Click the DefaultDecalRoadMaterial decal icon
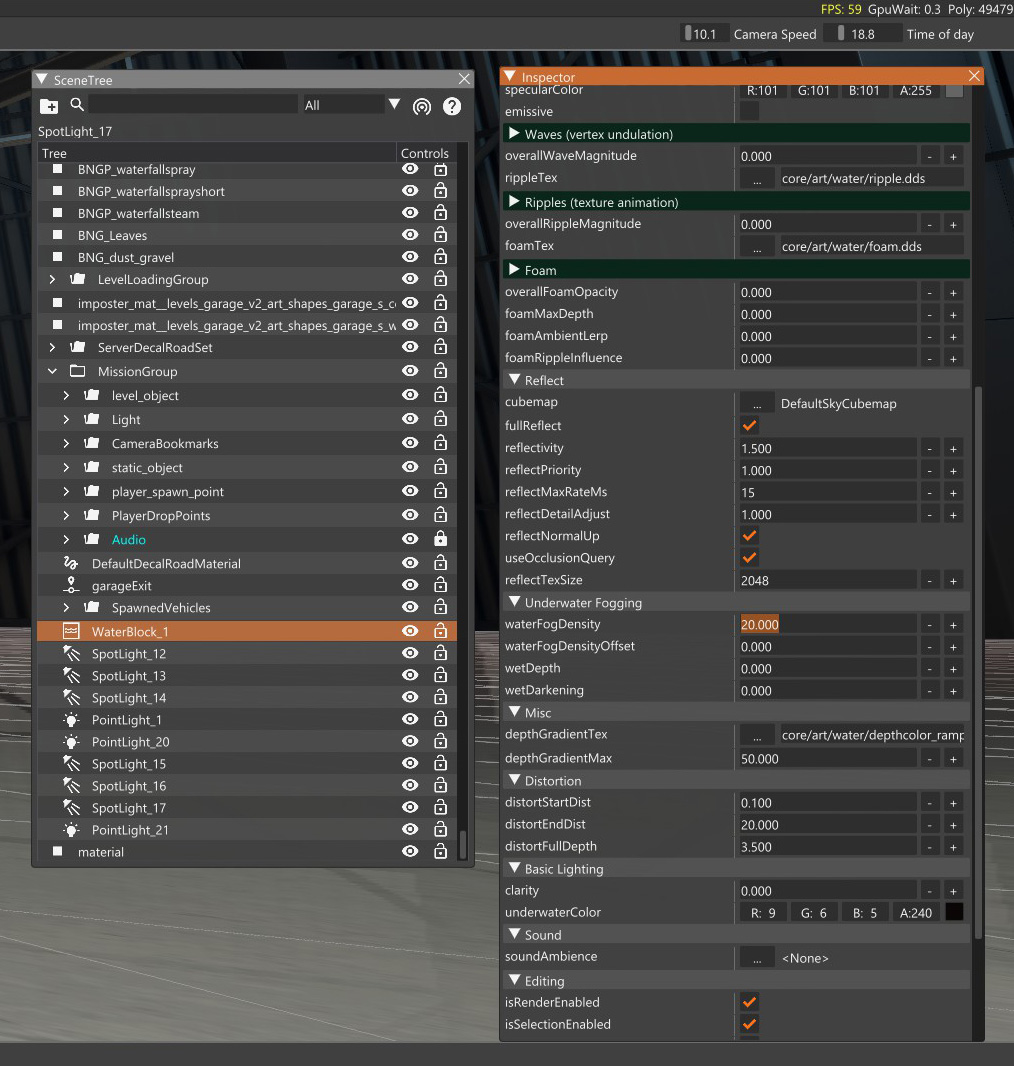 71,563
